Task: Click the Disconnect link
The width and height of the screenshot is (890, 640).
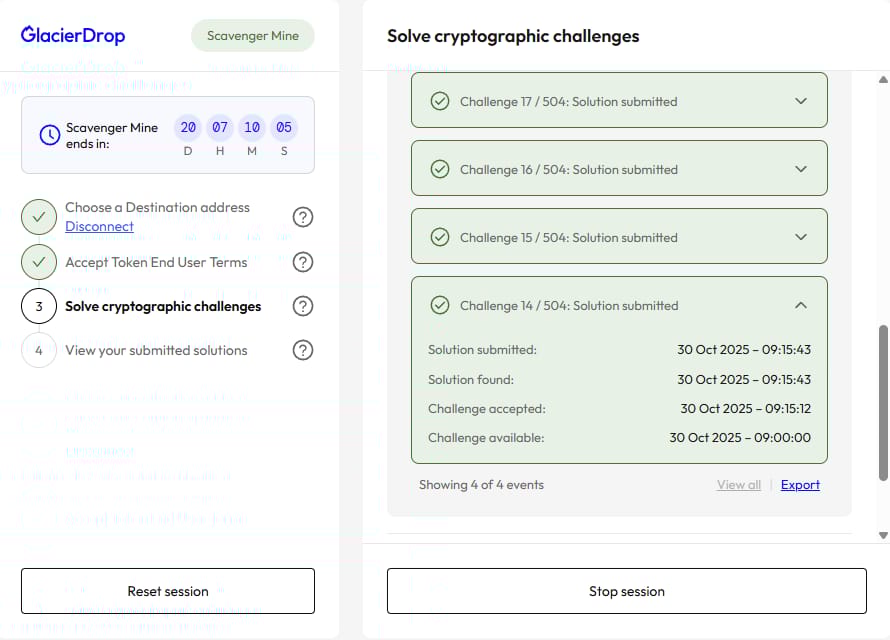Action: tap(99, 226)
